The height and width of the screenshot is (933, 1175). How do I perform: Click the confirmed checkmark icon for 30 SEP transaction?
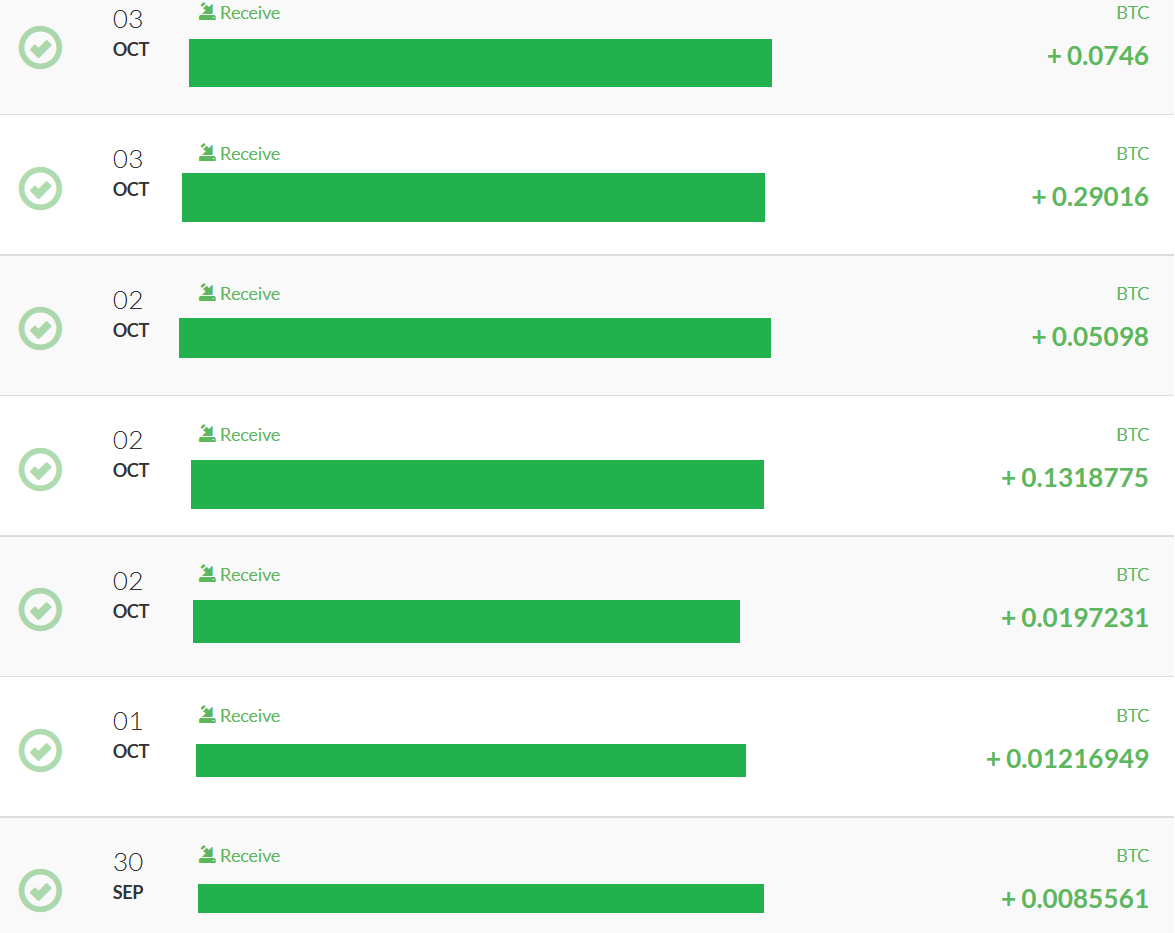coord(41,890)
